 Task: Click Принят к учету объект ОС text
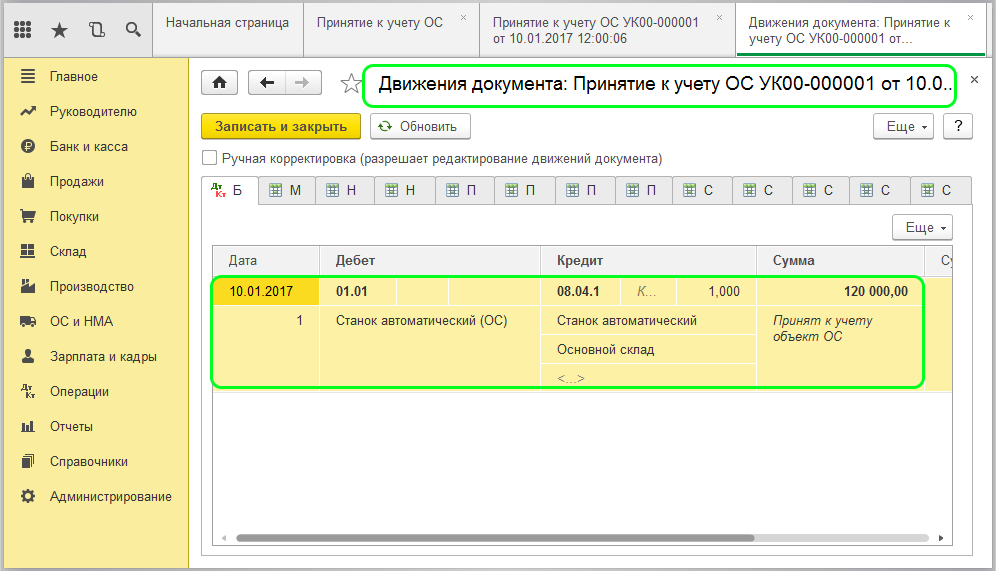[x=823, y=328]
